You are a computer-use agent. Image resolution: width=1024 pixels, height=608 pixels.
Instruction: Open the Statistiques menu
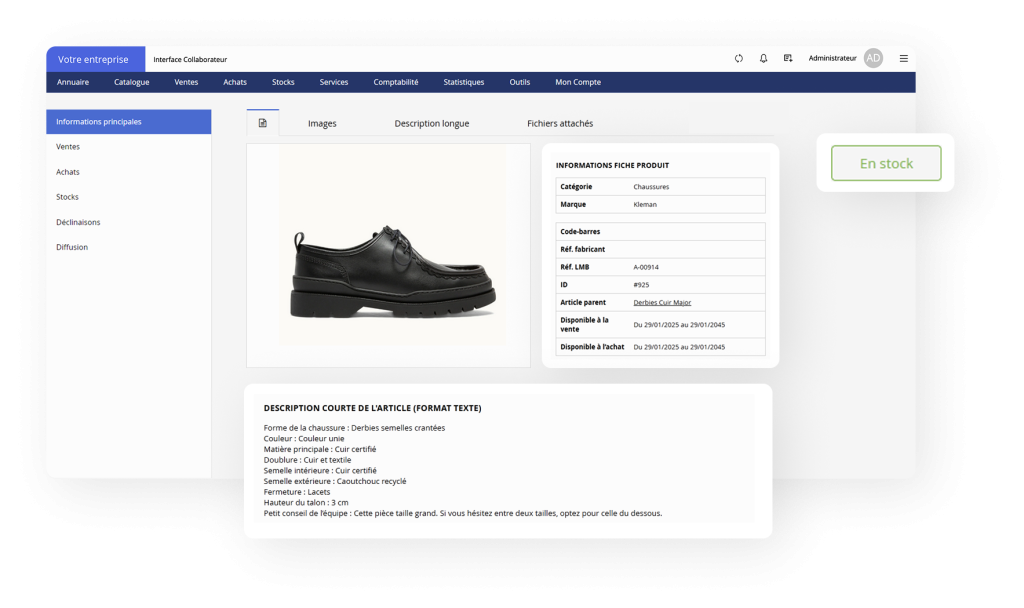[463, 82]
